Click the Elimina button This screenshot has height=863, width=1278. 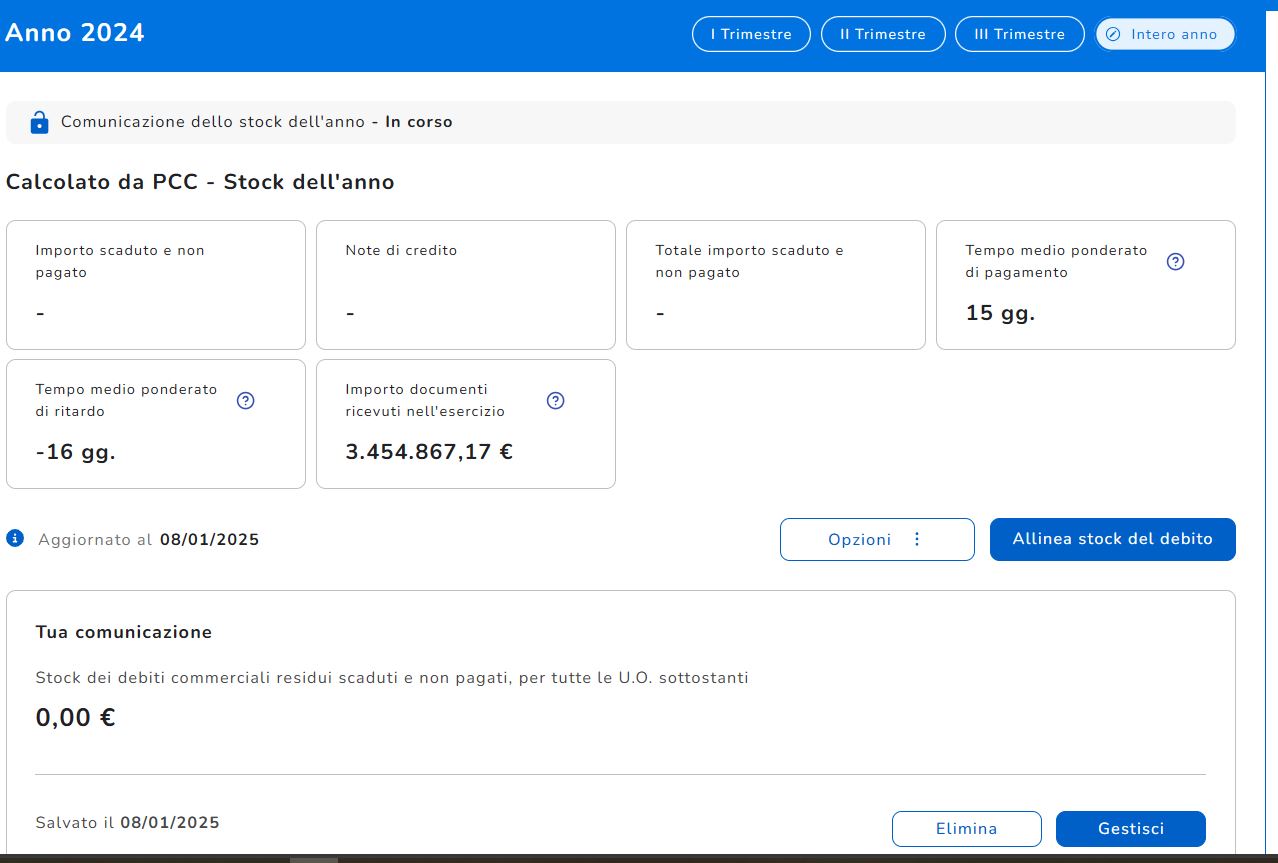pyautogui.click(x=966, y=829)
